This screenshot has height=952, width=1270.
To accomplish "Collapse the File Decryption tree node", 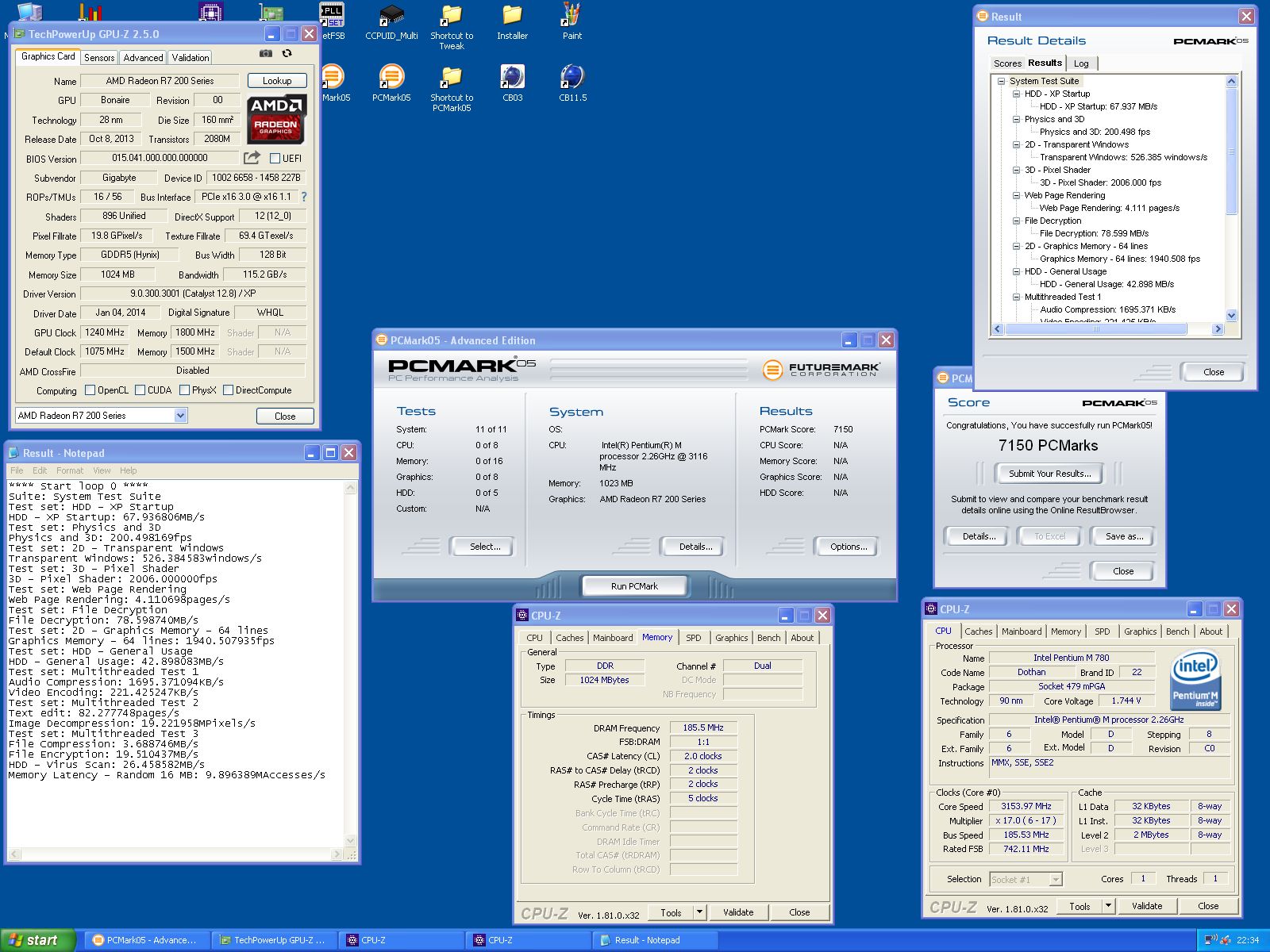I will tap(1016, 221).
